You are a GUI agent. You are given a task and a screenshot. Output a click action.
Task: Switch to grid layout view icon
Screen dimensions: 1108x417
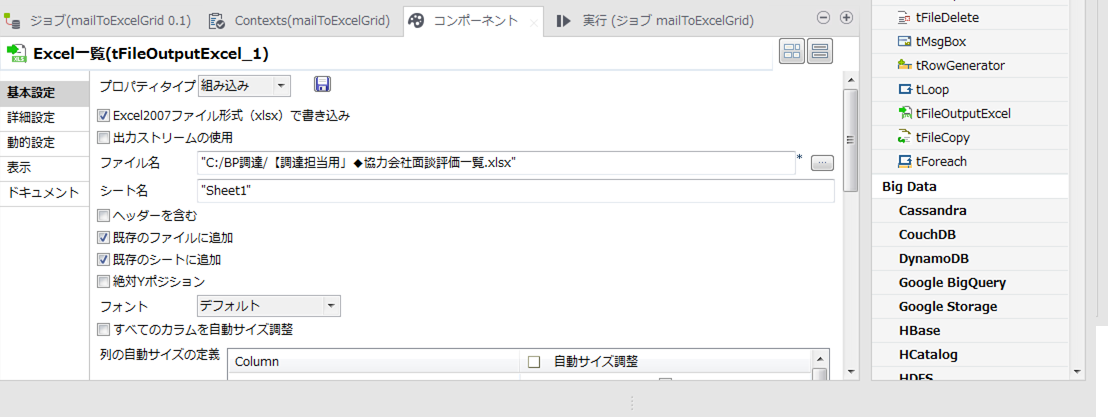(x=792, y=52)
